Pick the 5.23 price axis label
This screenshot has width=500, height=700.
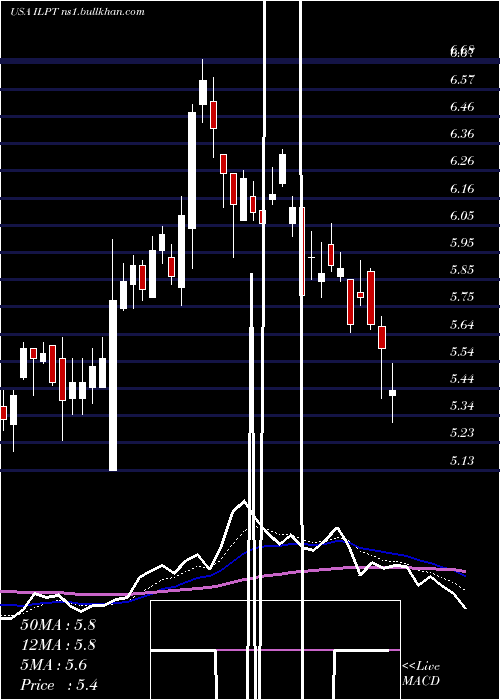point(462,433)
